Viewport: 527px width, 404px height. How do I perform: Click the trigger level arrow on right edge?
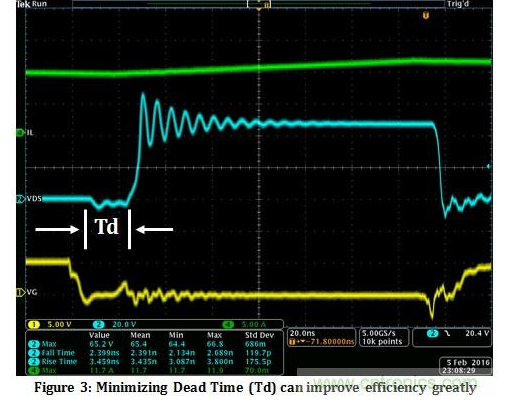pyautogui.click(x=489, y=166)
